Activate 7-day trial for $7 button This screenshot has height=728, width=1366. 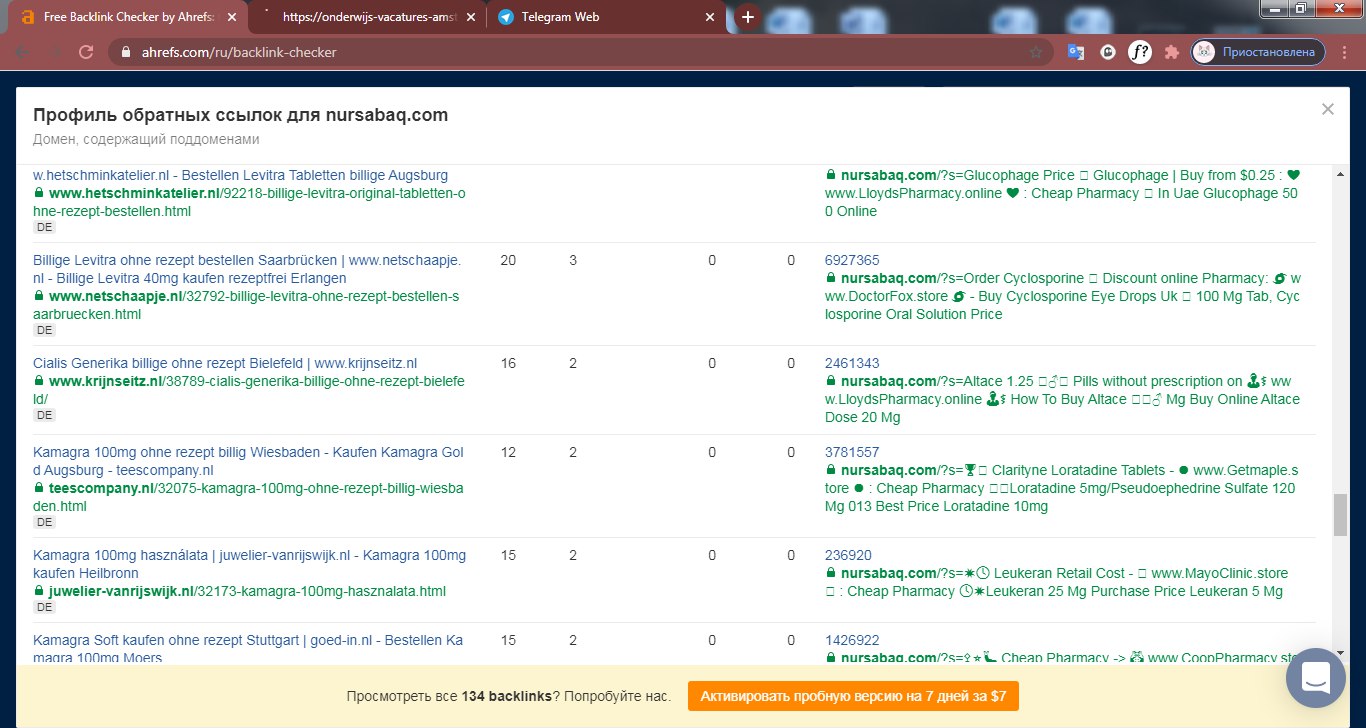point(853,696)
